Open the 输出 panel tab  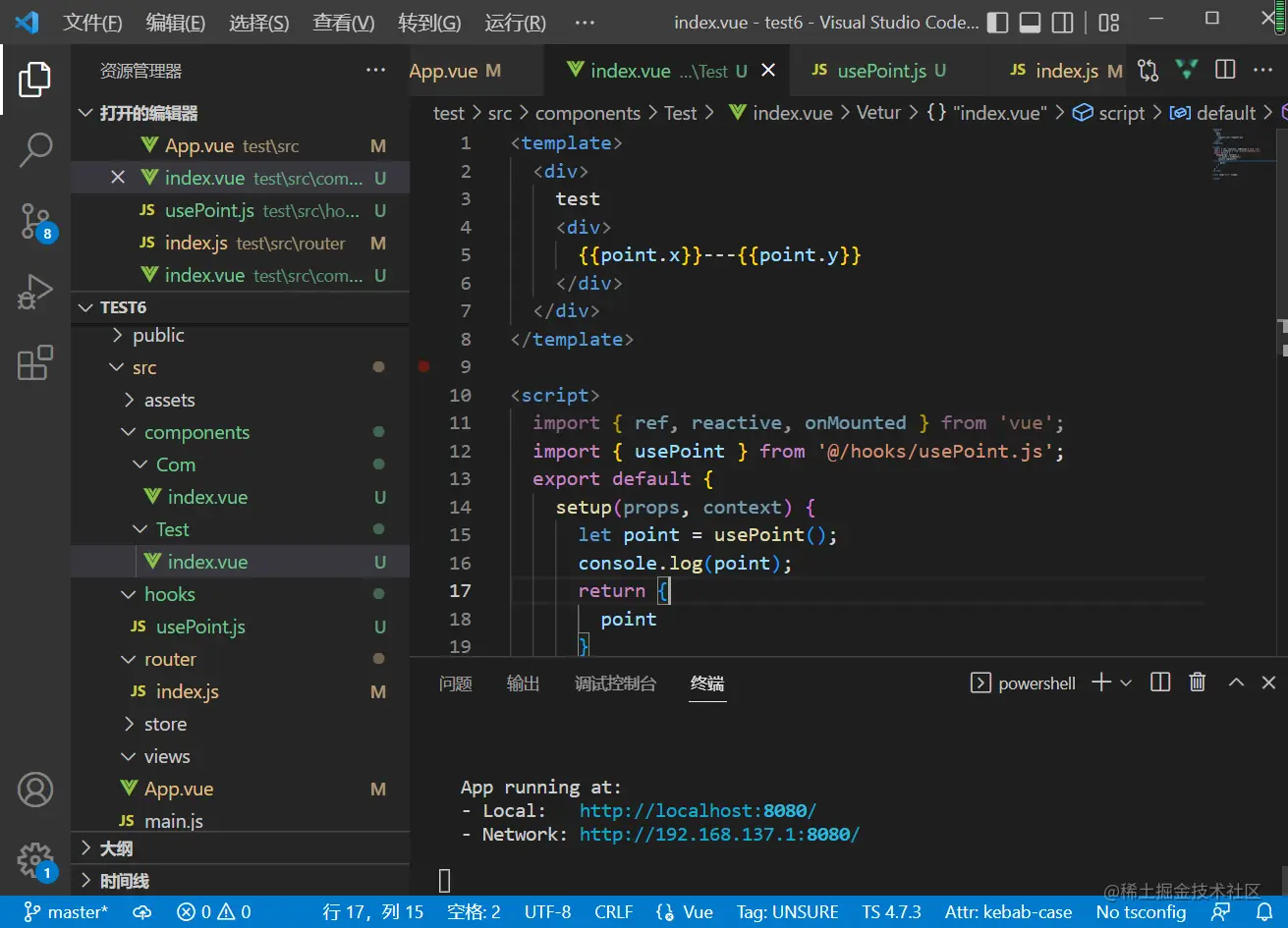tap(523, 683)
